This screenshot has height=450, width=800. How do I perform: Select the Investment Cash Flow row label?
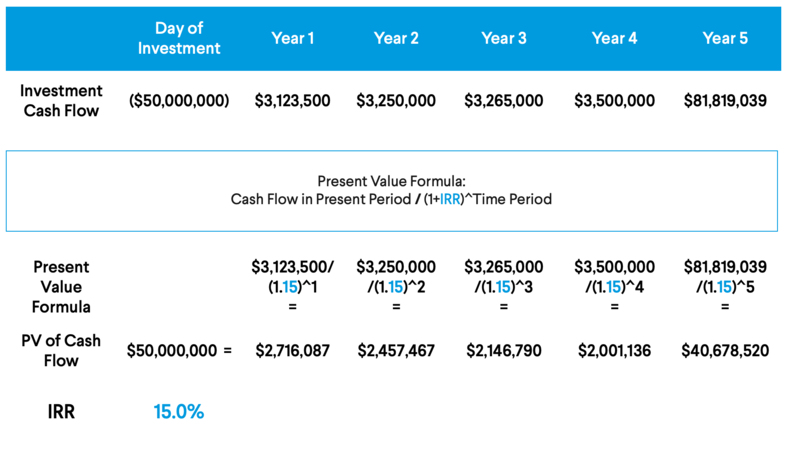[x=61, y=101]
